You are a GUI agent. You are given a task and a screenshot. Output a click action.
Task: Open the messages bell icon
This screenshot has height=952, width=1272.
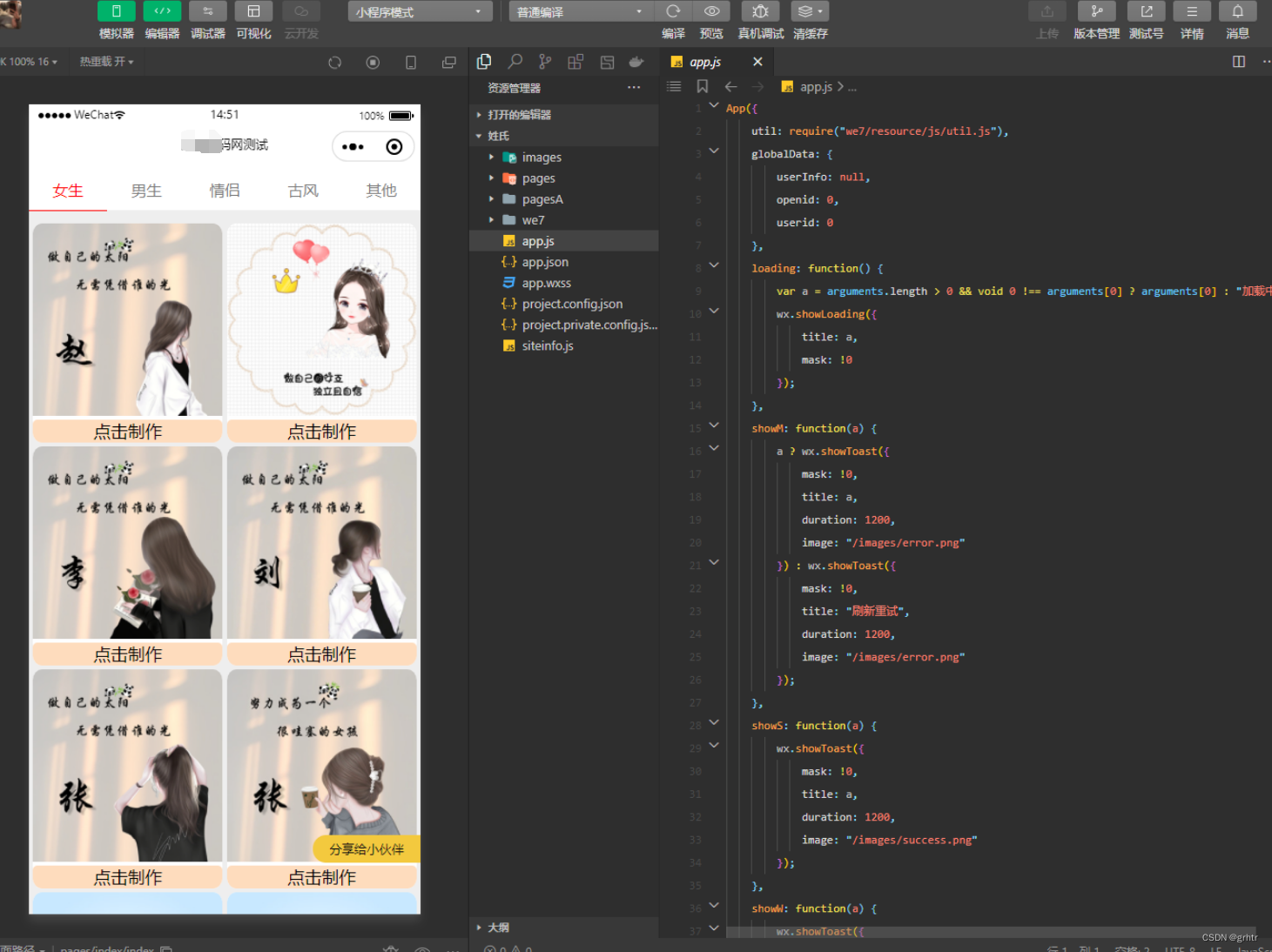pyautogui.click(x=1237, y=11)
